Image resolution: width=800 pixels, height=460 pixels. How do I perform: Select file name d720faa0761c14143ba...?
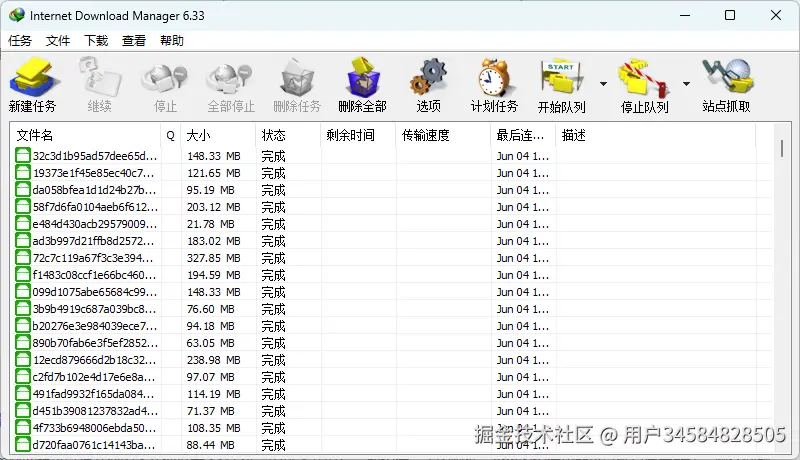(94, 445)
